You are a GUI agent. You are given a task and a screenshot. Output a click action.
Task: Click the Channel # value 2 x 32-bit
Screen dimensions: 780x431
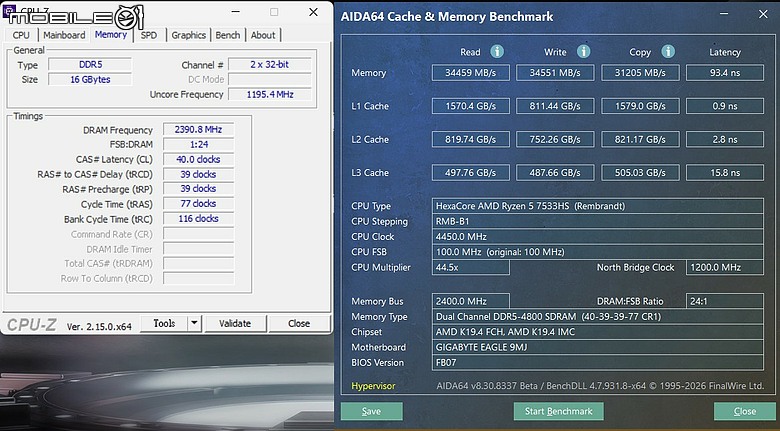(270, 65)
